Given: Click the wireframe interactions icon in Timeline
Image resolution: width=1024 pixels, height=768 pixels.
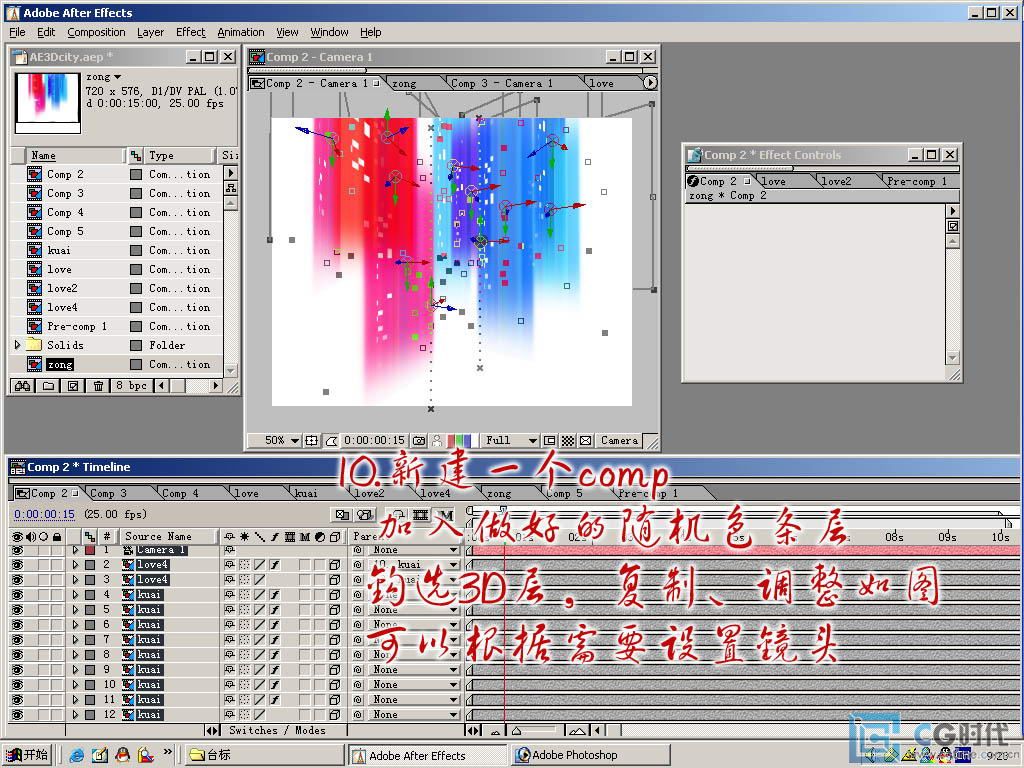Looking at the screenshot, I should pos(342,515).
